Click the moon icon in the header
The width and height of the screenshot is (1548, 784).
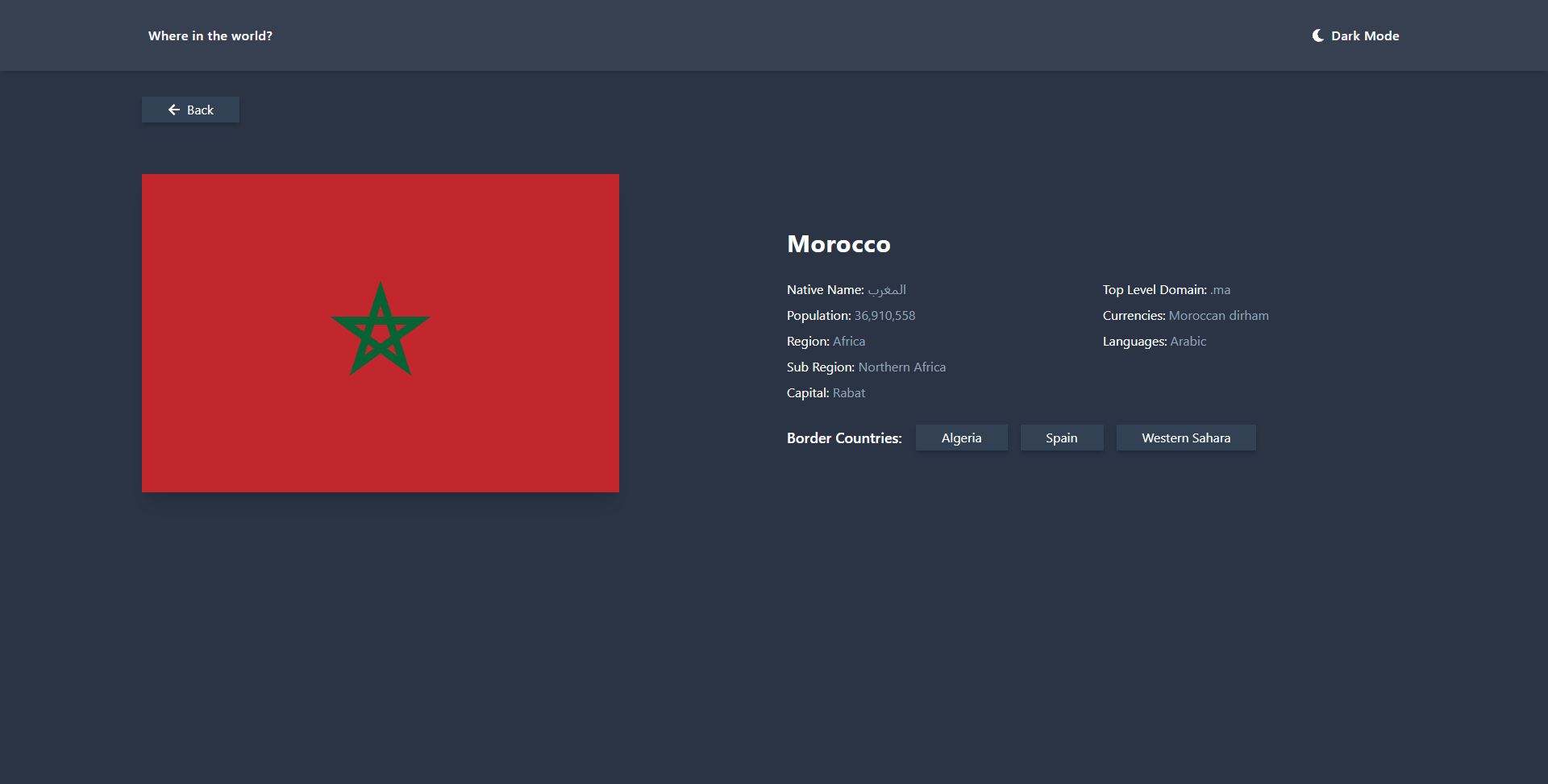1317,35
